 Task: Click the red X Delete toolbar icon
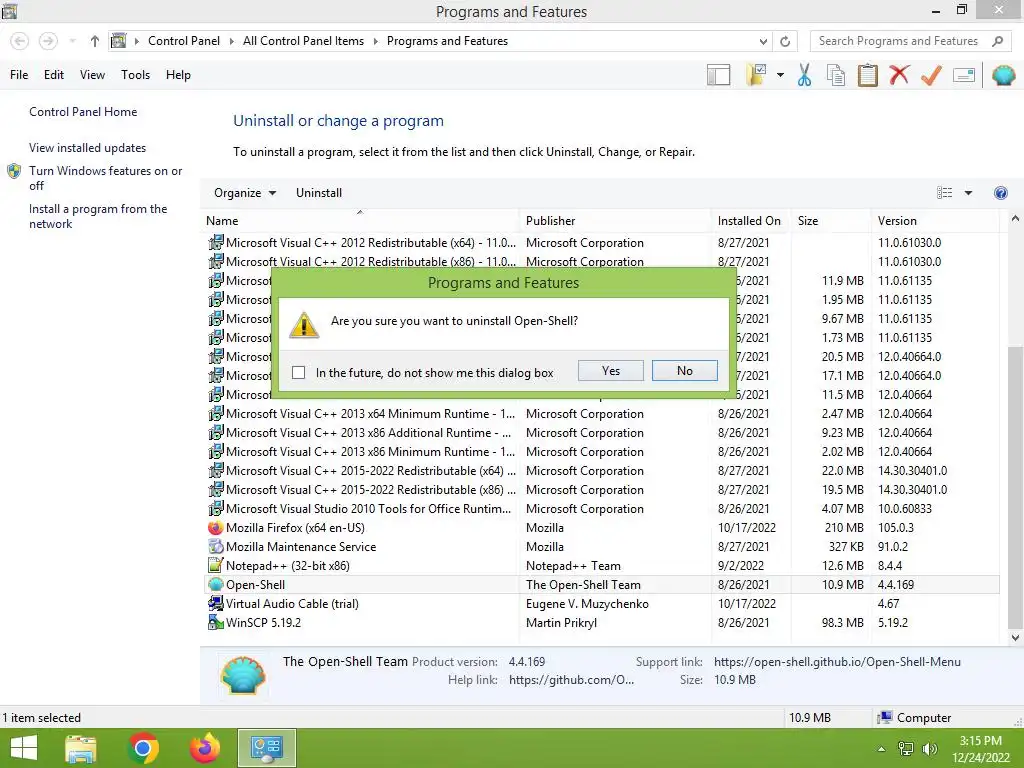[x=899, y=74]
